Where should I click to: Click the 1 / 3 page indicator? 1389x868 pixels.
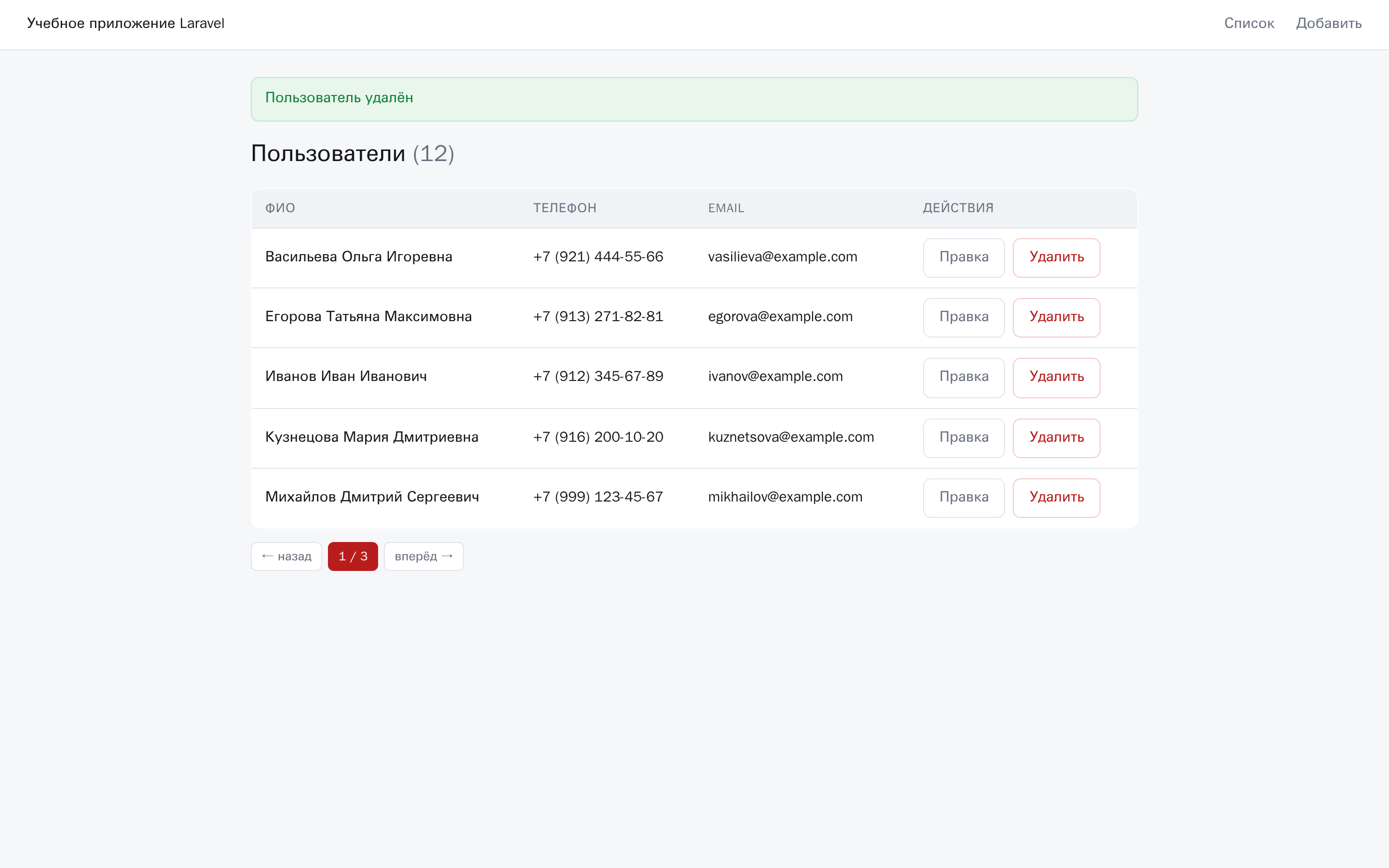[x=353, y=556]
